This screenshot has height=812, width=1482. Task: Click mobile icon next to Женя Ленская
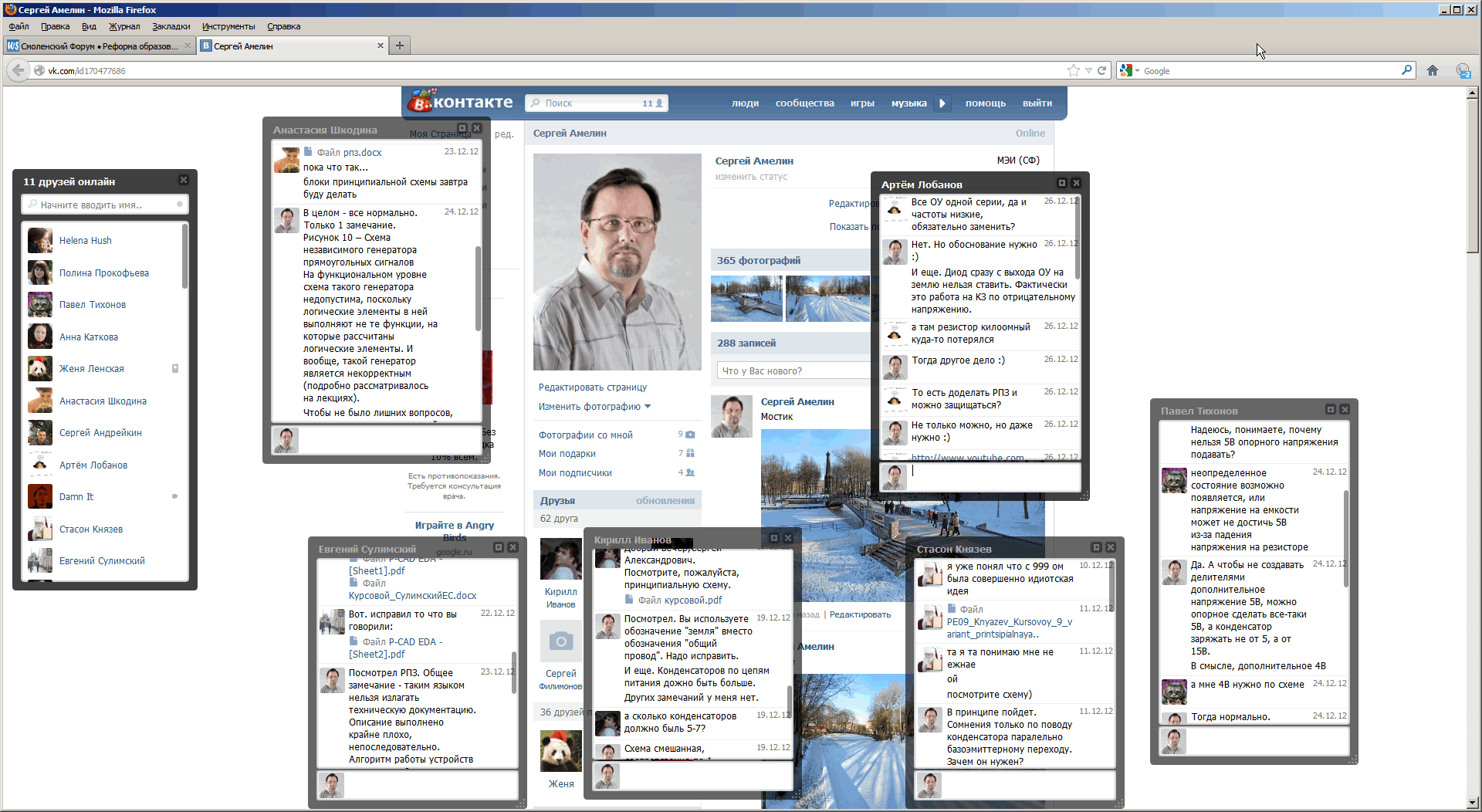click(175, 368)
